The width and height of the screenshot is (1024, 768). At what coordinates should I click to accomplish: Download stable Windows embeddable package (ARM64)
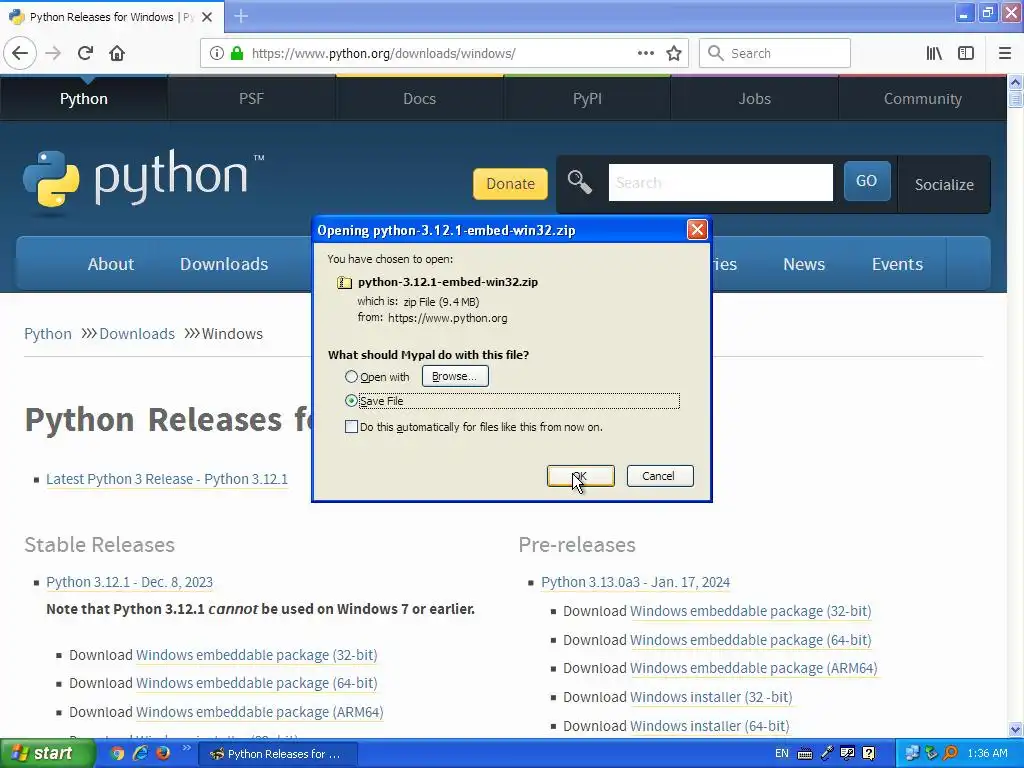[260, 712]
